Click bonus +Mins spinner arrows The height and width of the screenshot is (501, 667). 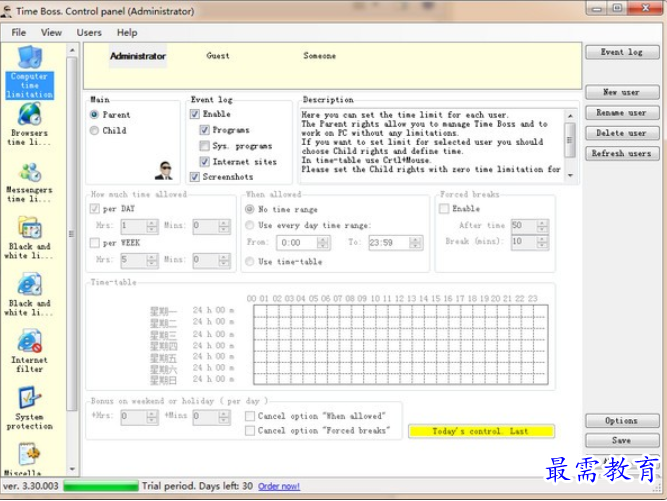[x=224, y=417]
